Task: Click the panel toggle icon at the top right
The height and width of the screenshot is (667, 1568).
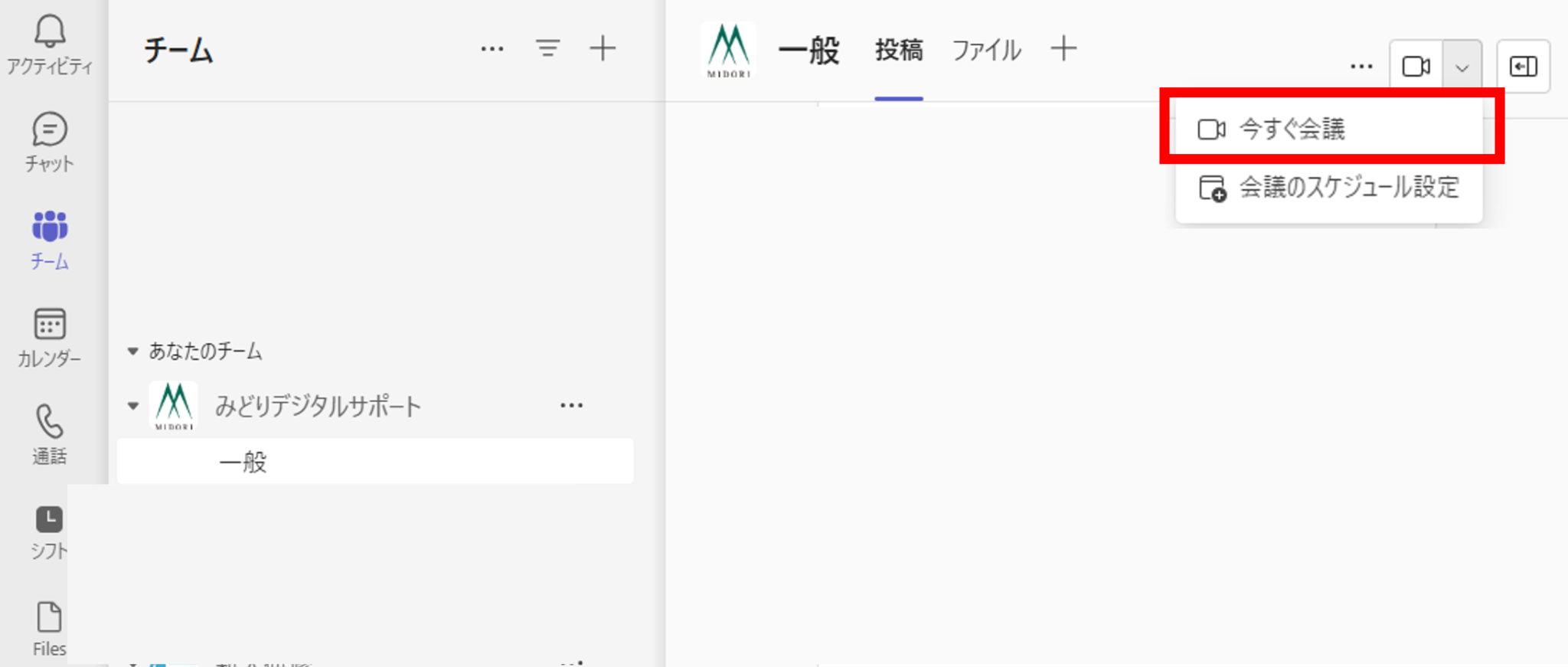Action: [x=1523, y=67]
